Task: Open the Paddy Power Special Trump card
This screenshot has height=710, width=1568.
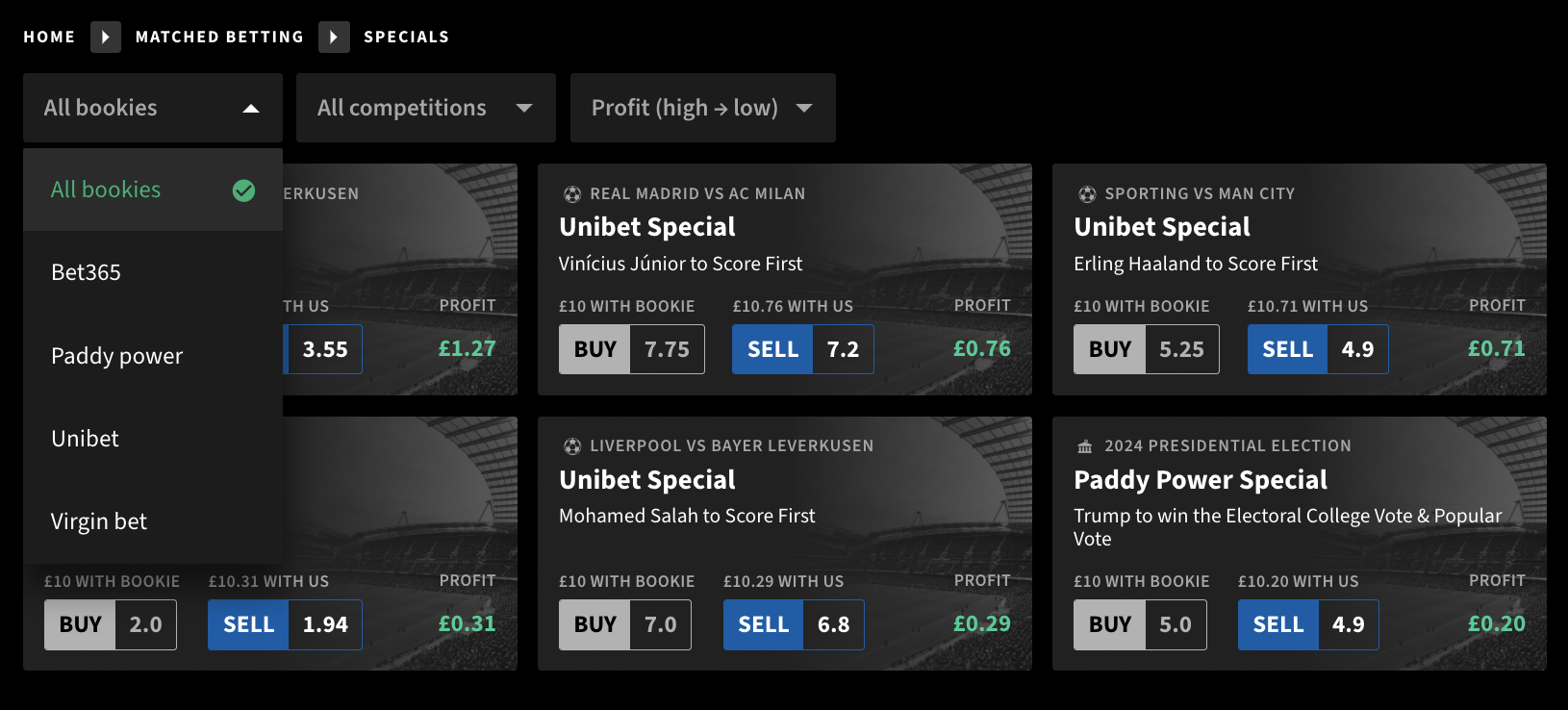Action: click(x=1300, y=544)
